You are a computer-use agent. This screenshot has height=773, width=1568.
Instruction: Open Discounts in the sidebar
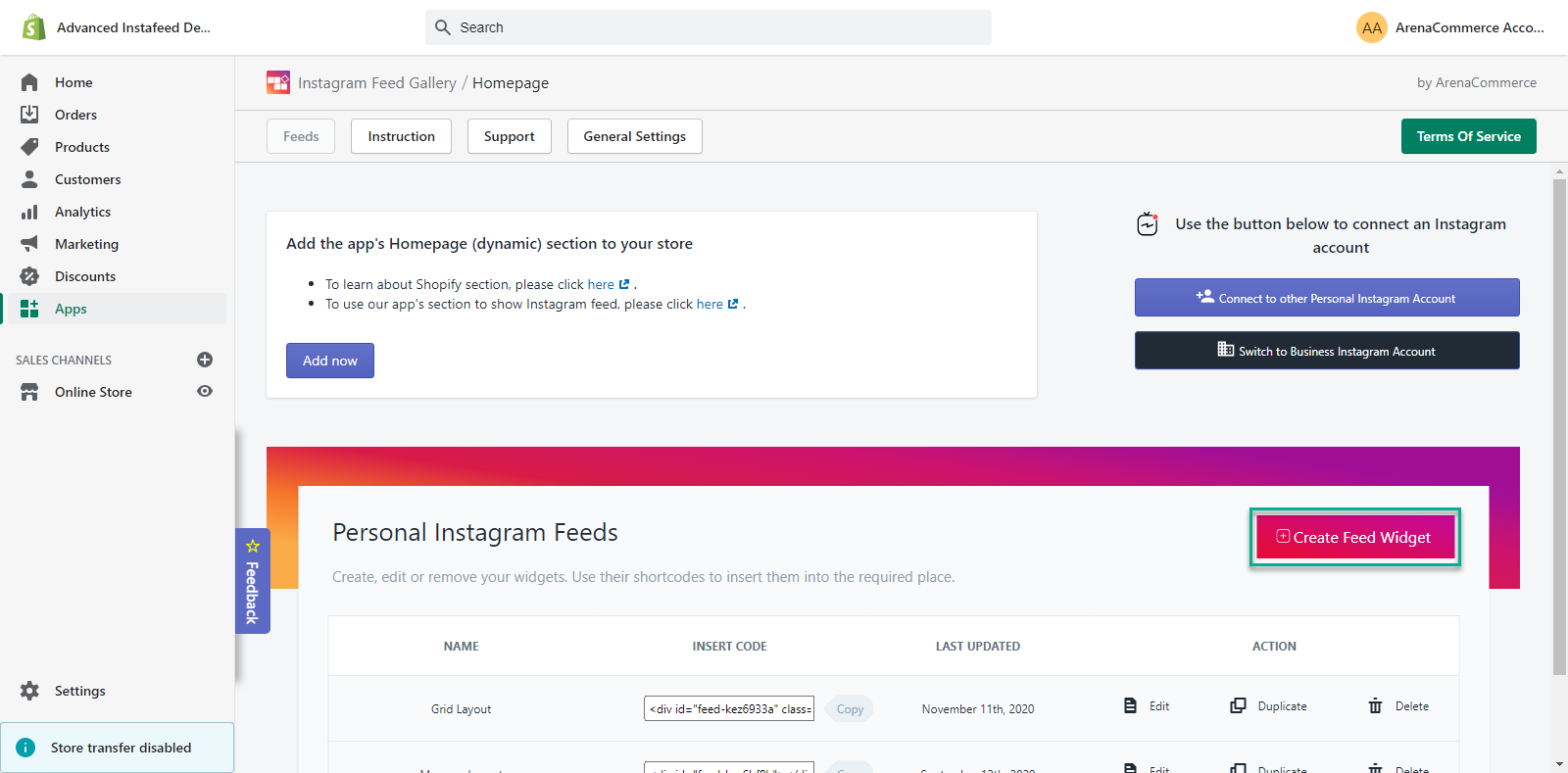pos(85,276)
